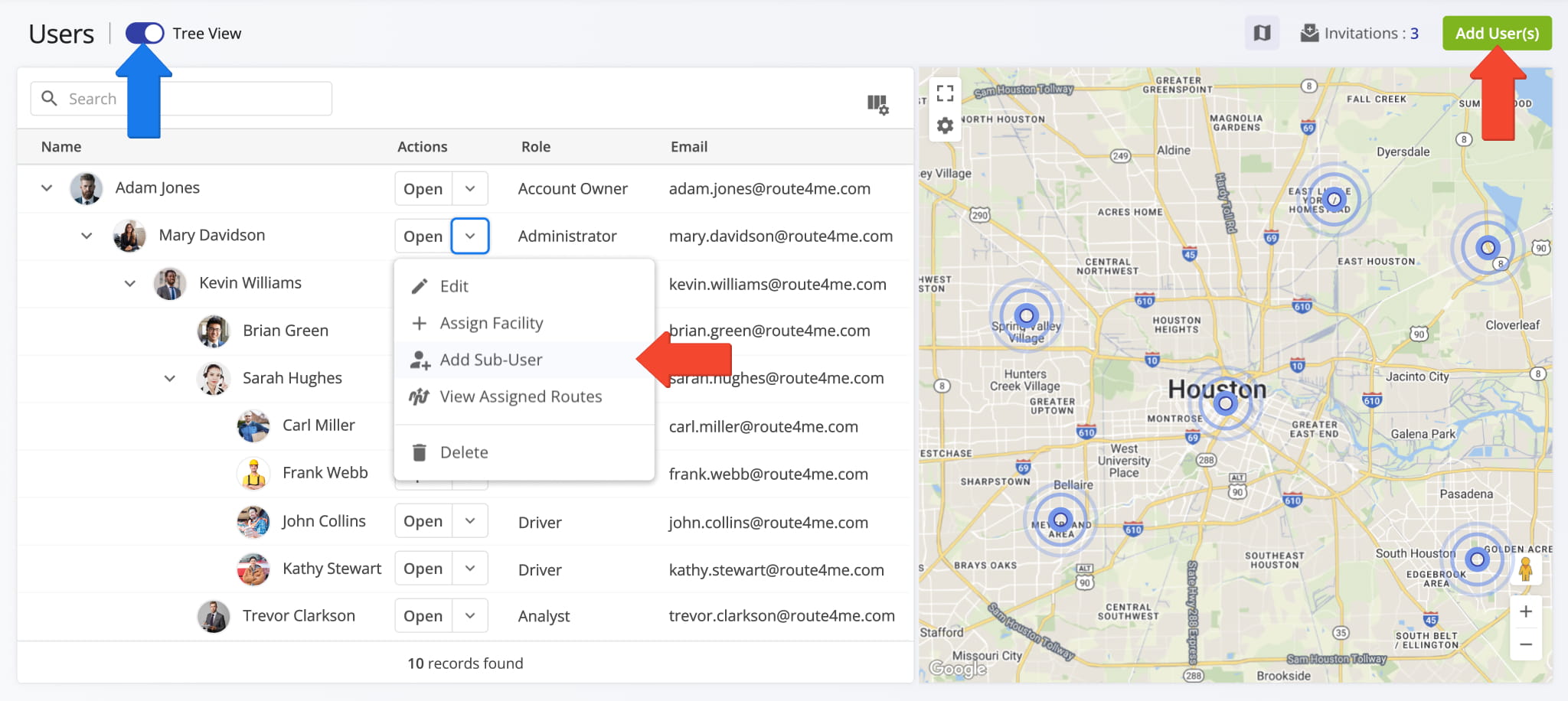Collapse the Sarah Hughes tree node
The width and height of the screenshot is (1568, 701).
tap(170, 378)
